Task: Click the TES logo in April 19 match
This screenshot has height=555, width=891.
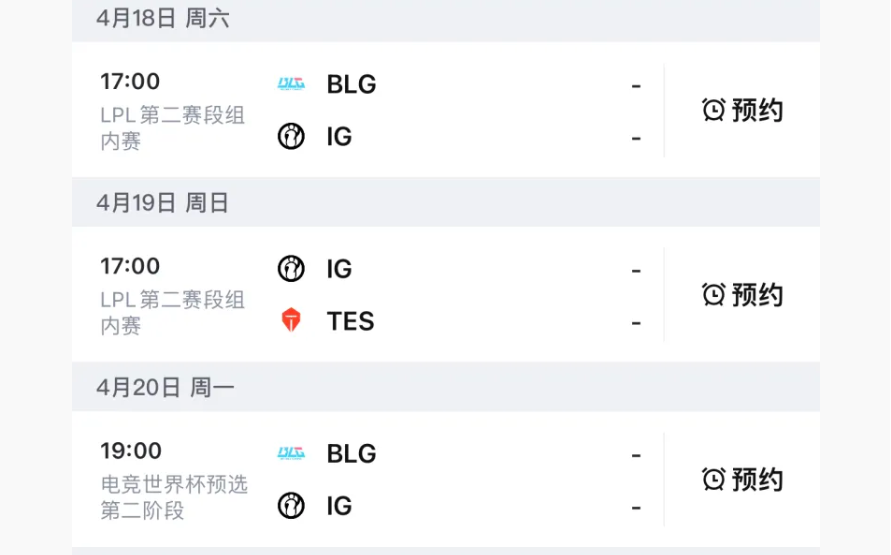Action: click(x=291, y=321)
